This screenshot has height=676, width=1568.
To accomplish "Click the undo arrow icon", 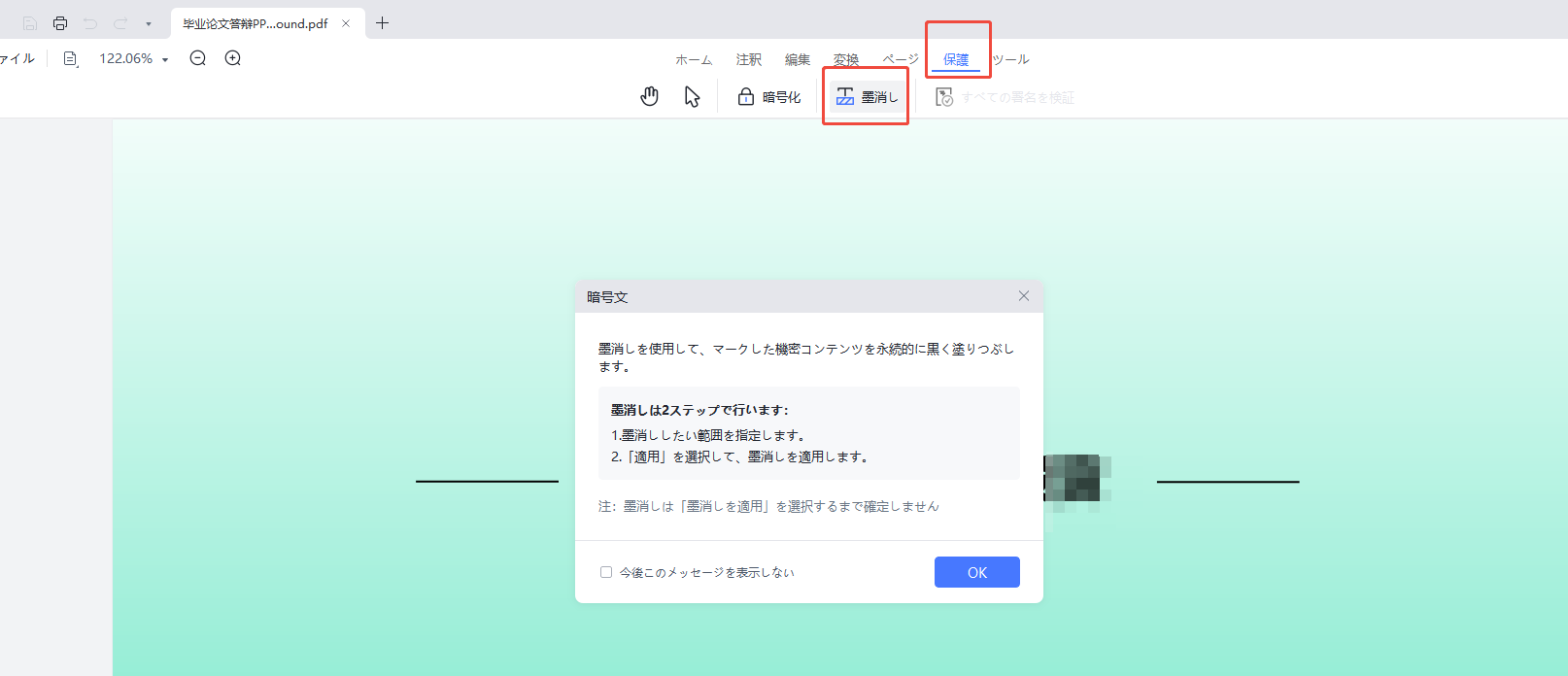I will pos(90,23).
